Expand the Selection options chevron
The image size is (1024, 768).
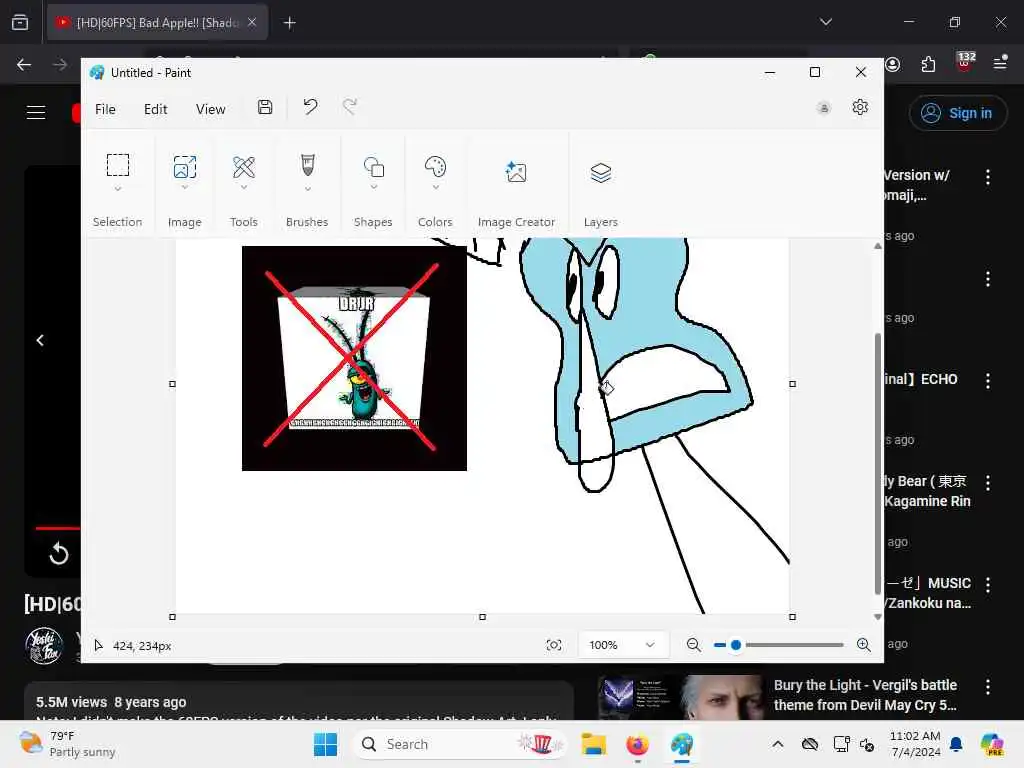(x=118, y=189)
